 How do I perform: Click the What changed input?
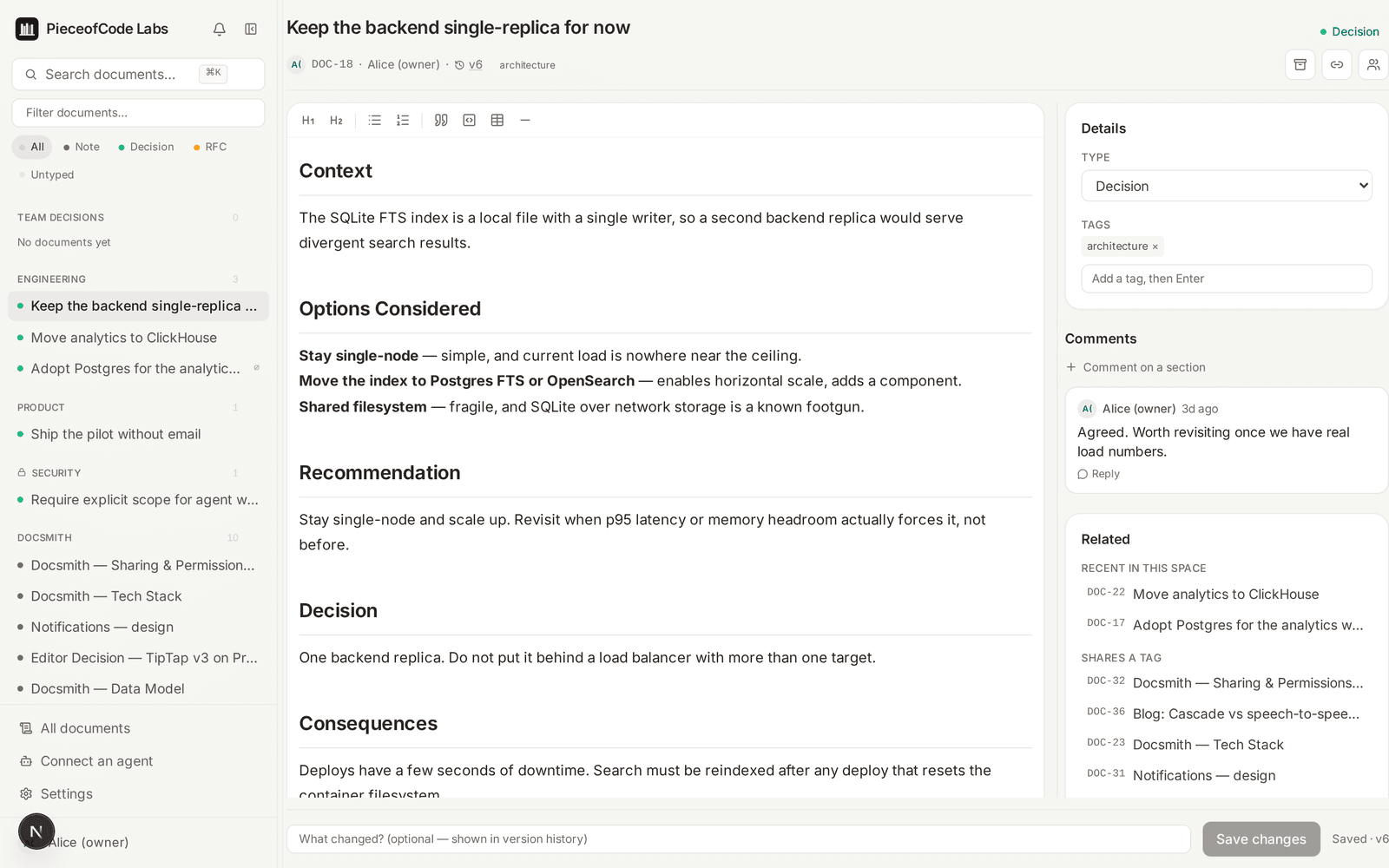pos(738,839)
